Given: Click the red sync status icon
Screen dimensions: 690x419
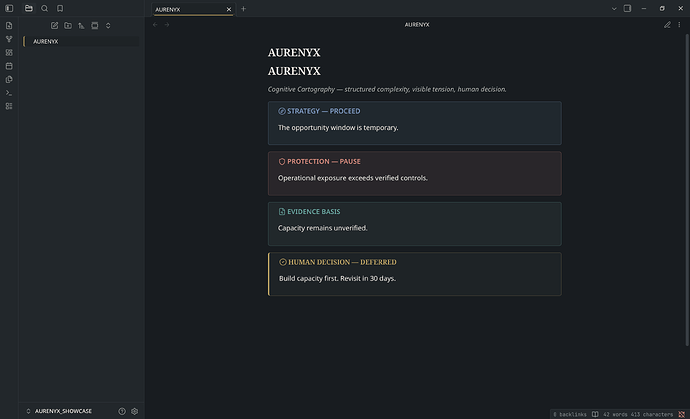Looking at the screenshot, I should [x=682, y=414].
